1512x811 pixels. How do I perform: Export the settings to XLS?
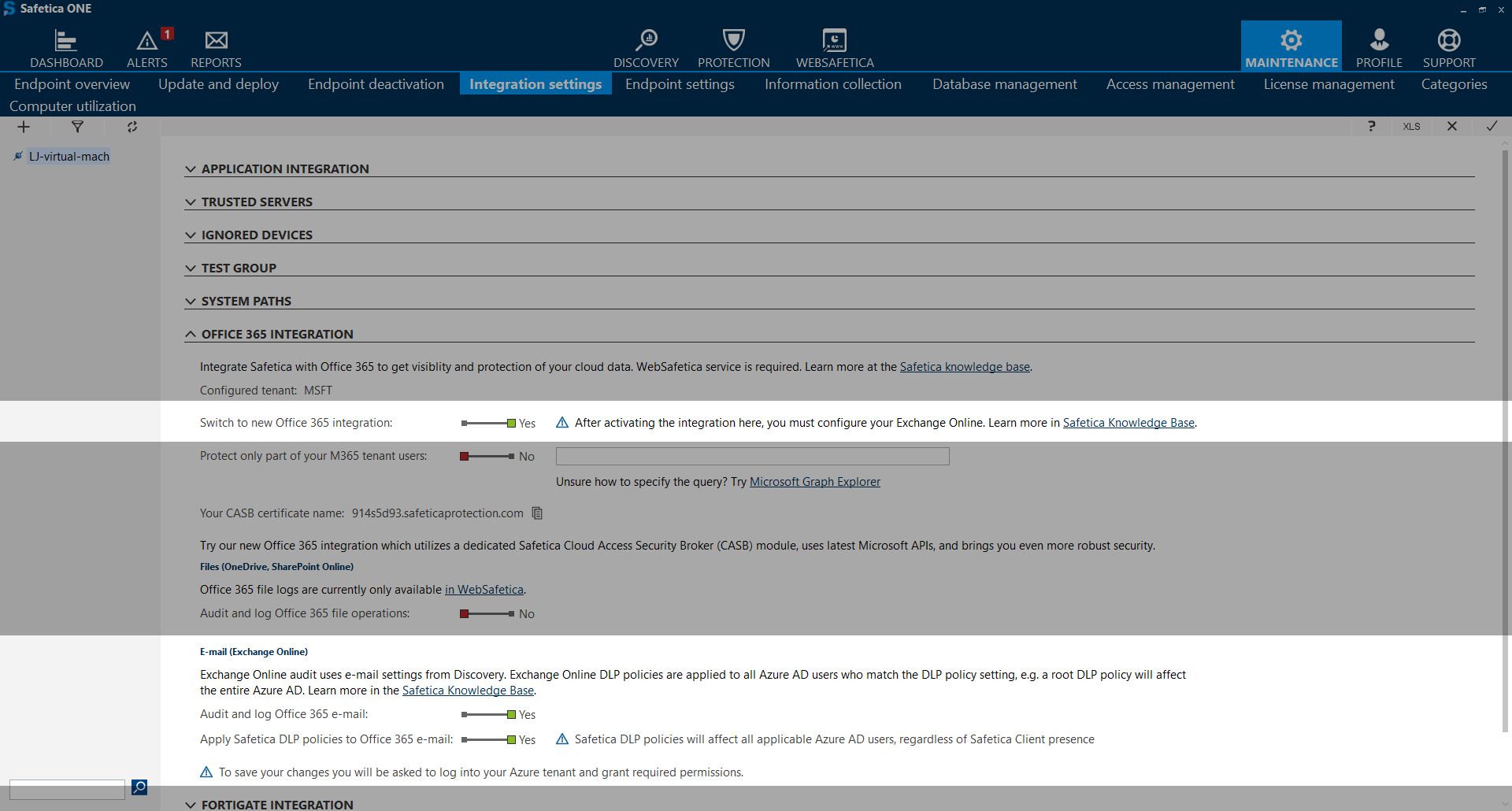pyautogui.click(x=1411, y=126)
